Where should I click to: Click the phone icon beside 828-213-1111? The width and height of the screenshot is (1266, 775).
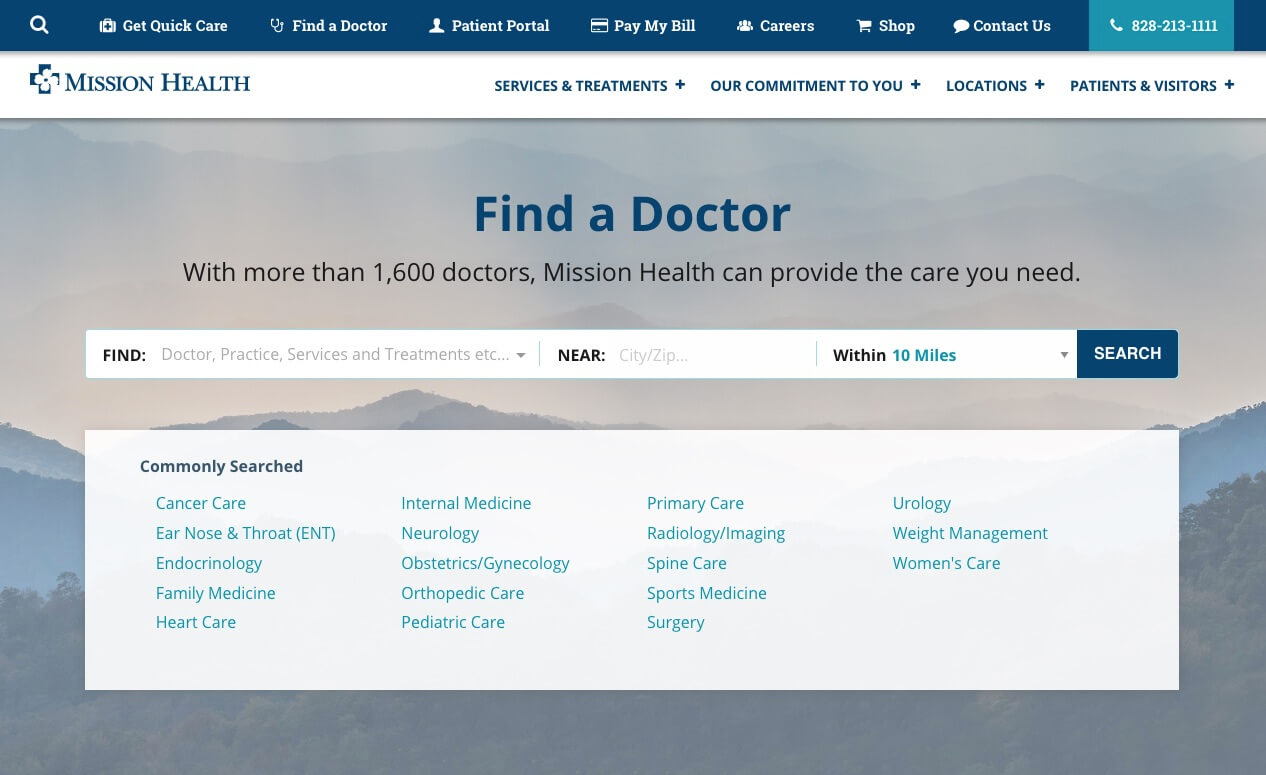tap(1116, 26)
